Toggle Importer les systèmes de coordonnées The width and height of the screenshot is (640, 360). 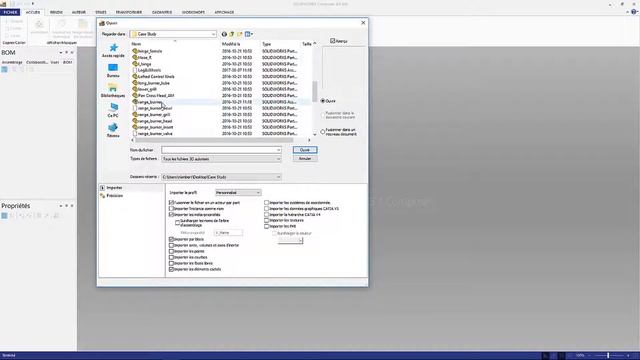pos(267,202)
